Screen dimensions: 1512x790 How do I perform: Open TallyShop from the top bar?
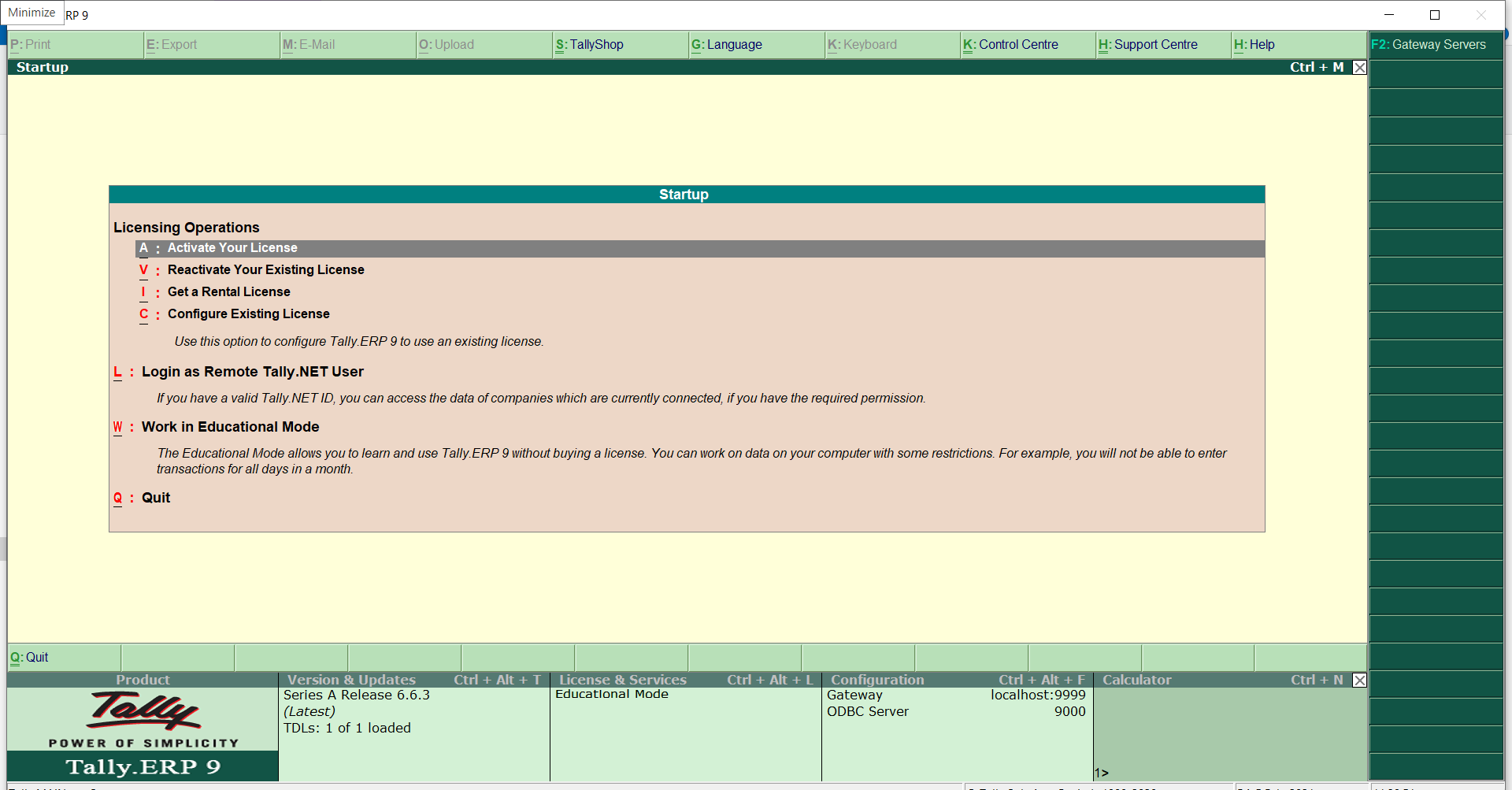point(621,45)
